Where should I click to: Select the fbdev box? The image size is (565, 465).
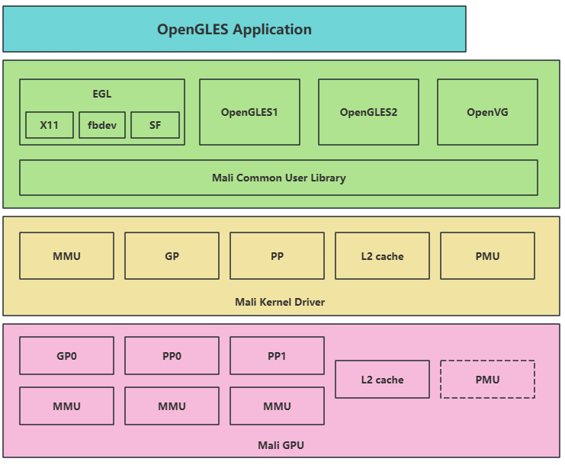(102, 125)
